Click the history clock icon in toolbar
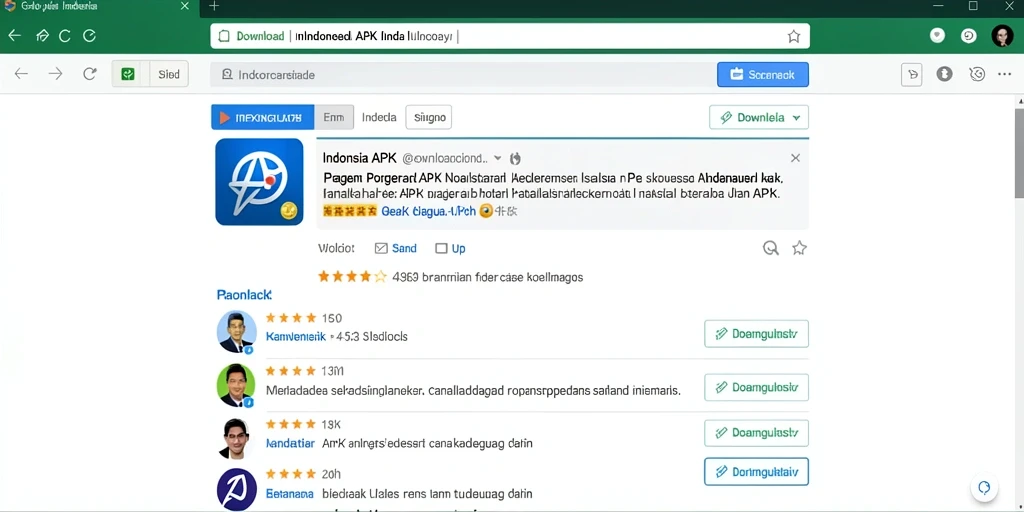This screenshot has height=512, width=1024. [977, 74]
